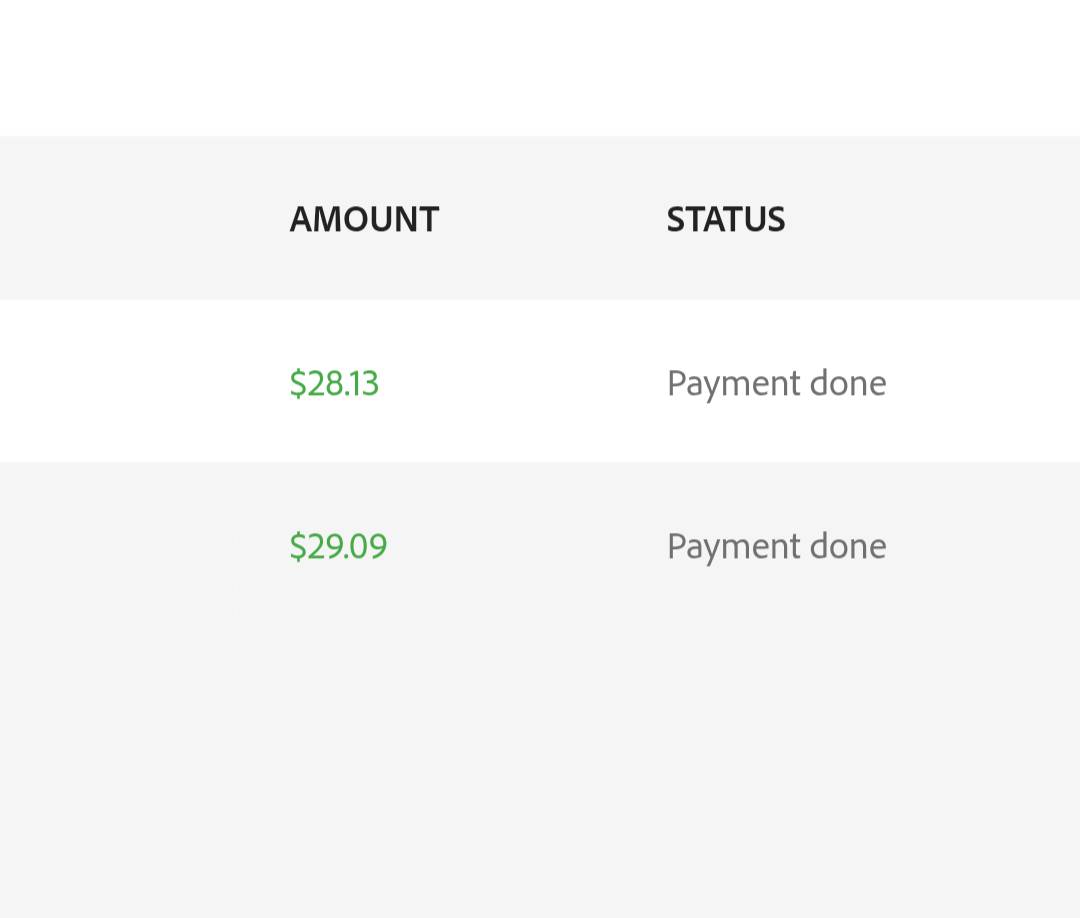
Task: Click the STATUS column header
Action: coord(726,219)
